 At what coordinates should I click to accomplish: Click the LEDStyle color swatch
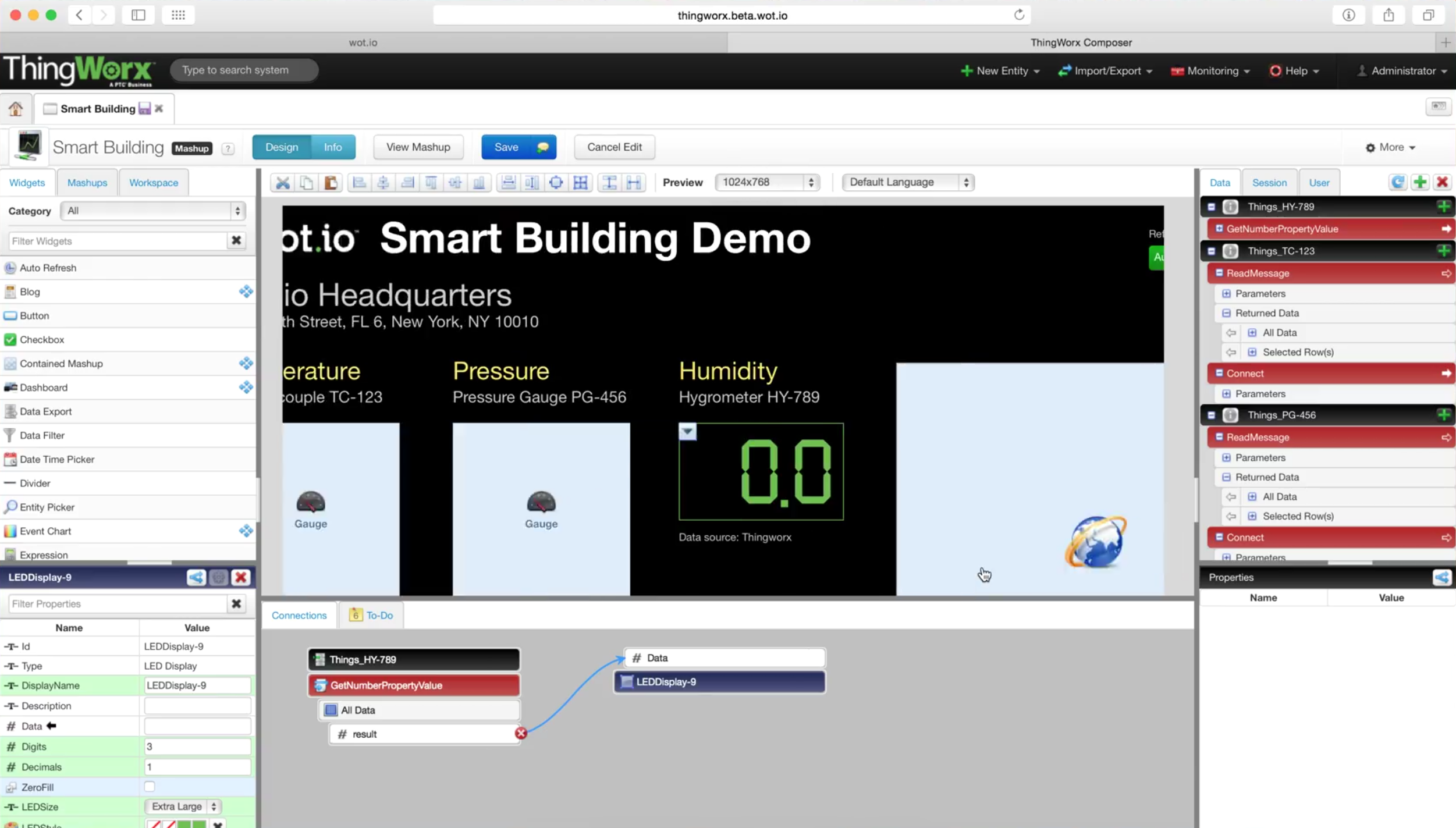tap(177, 824)
